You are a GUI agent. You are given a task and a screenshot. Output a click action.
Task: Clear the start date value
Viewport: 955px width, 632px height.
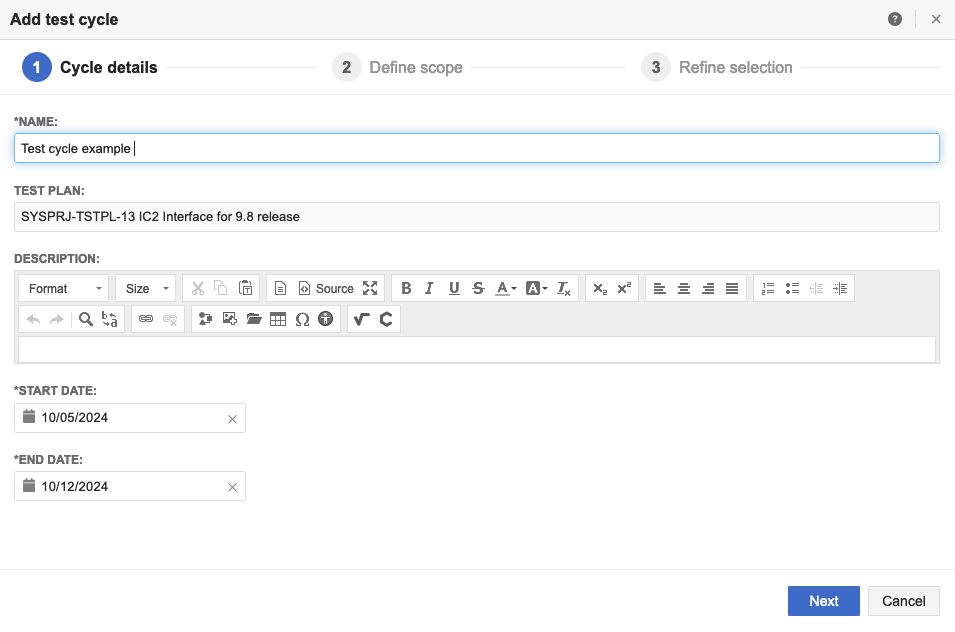tap(232, 419)
